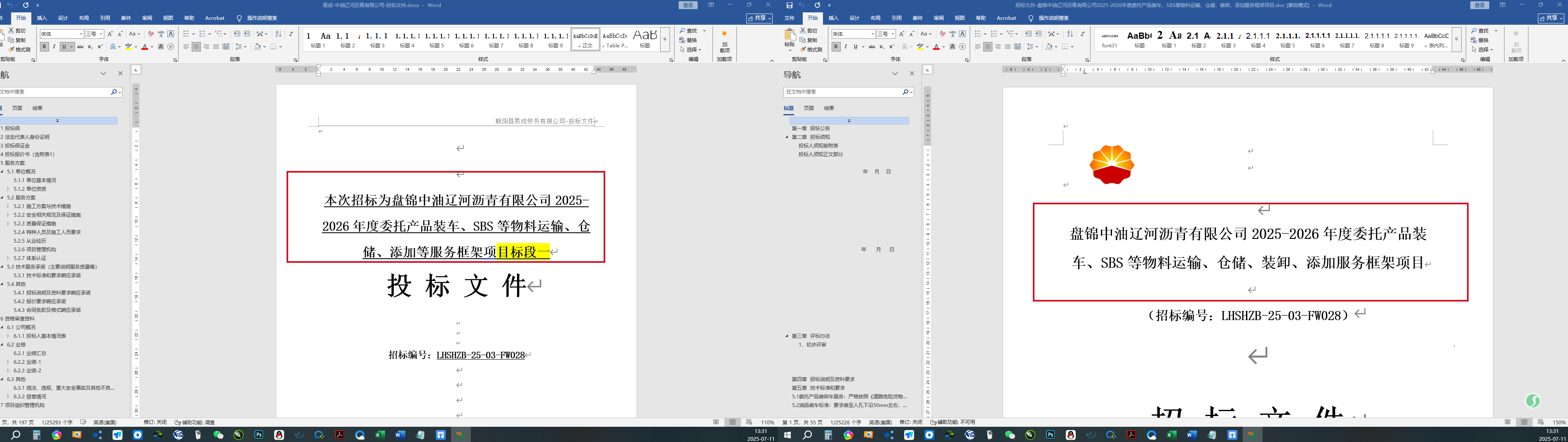The height and width of the screenshot is (442, 1568).
Task: Click 登录 sign-in button in 投标文件 window
Action: click(688, 5)
